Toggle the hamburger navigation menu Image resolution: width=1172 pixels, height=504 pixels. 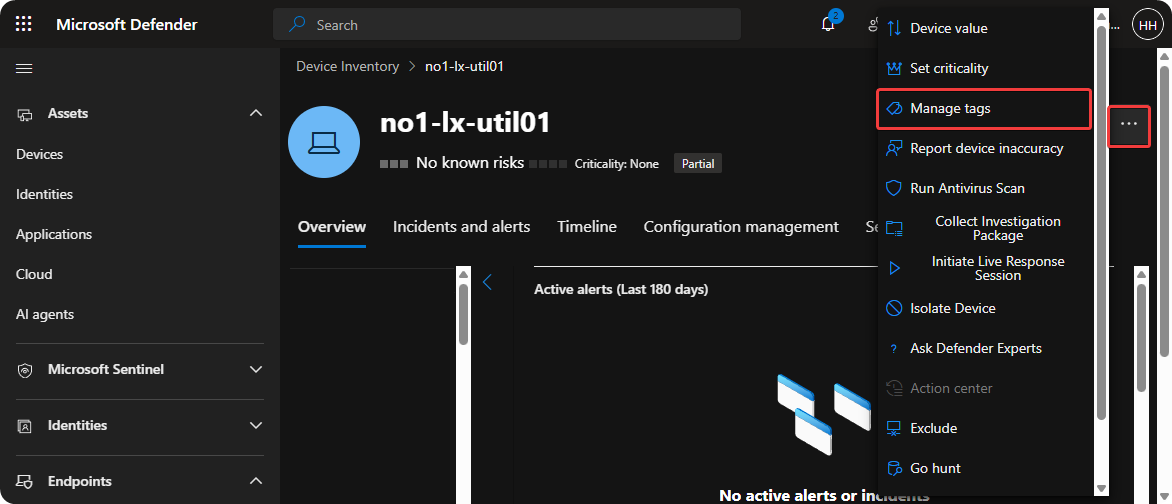pyautogui.click(x=24, y=68)
